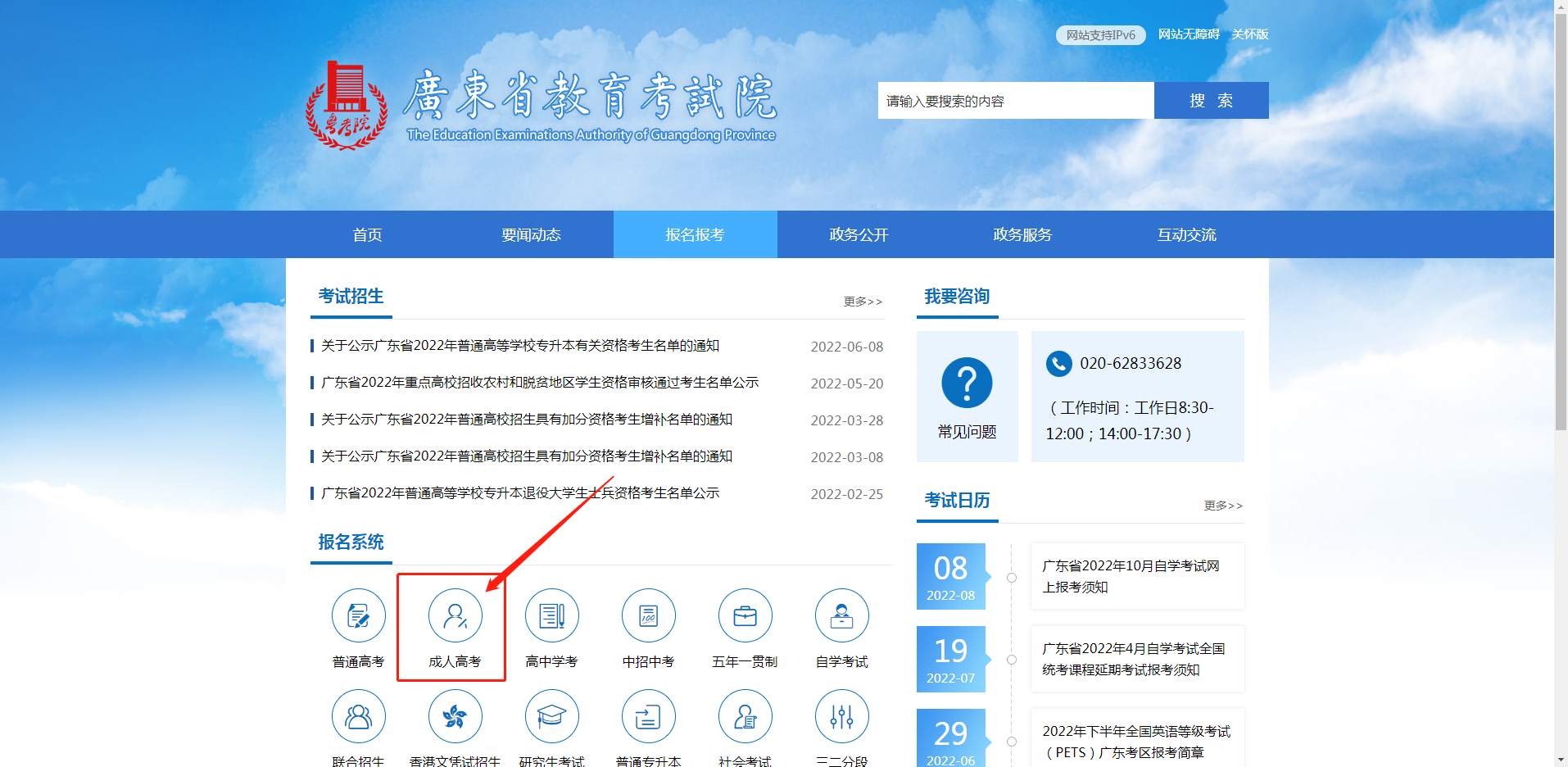Open the 成人高考 registration icon
The height and width of the screenshot is (767, 1568).
click(x=455, y=615)
